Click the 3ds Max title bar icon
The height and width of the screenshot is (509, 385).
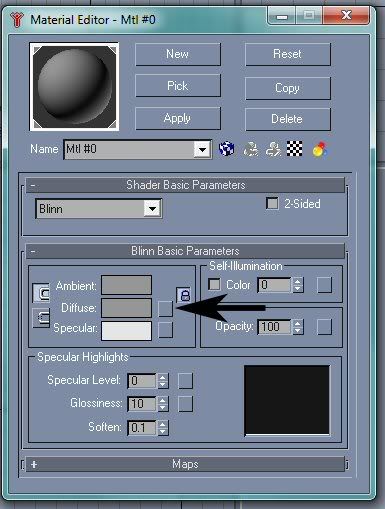pos(17,20)
